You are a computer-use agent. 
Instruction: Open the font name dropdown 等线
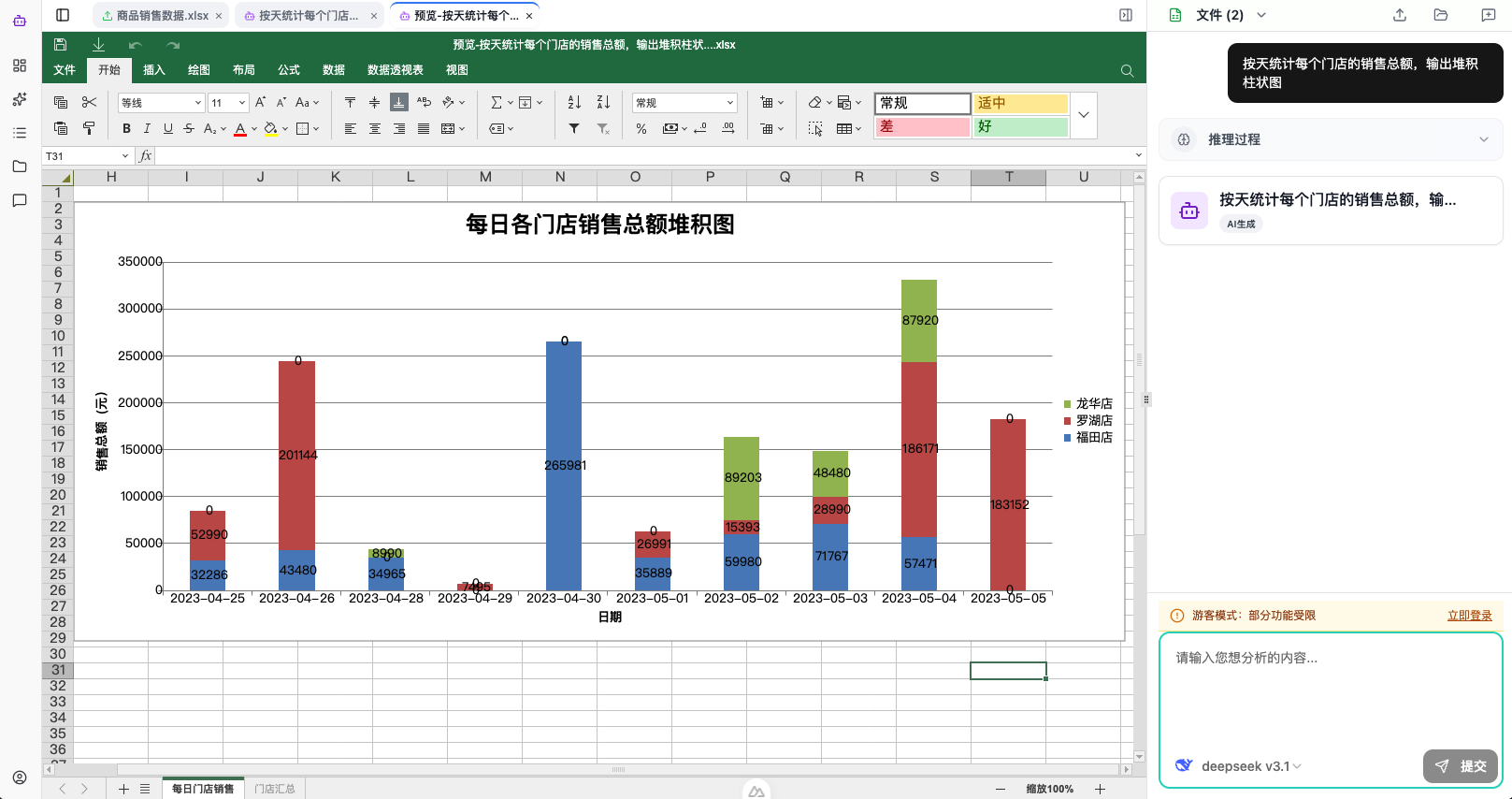161,103
